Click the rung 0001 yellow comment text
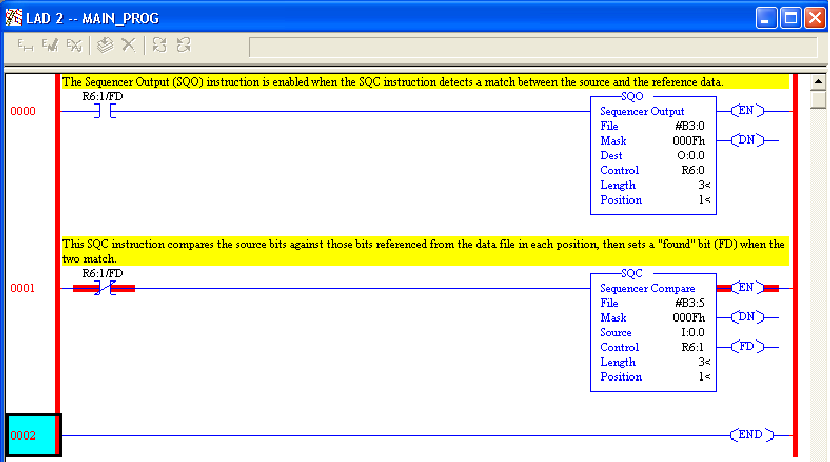The height and width of the screenshot is (462, 830). tap(423, 251)
